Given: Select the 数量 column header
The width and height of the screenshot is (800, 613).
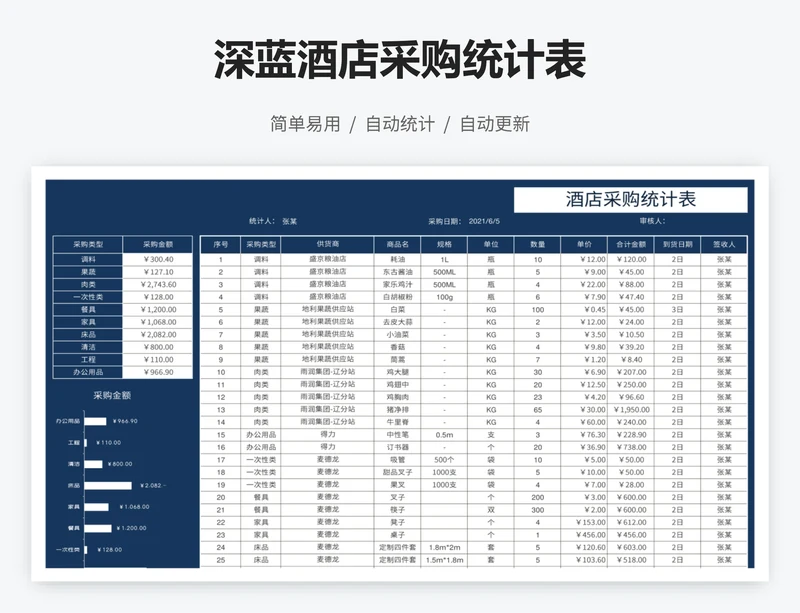Looking at the screenshot, I should pyautogui.click(x=537, y=244).
